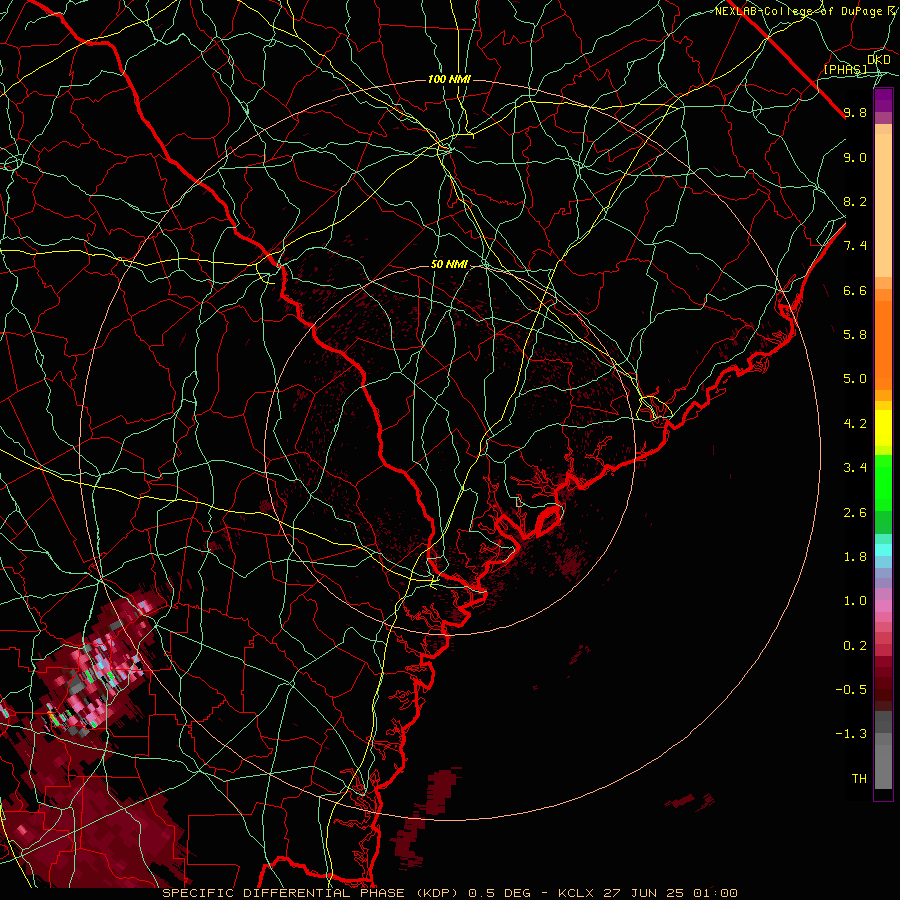Click the bright green segment of the color bar

coord(883,482)
